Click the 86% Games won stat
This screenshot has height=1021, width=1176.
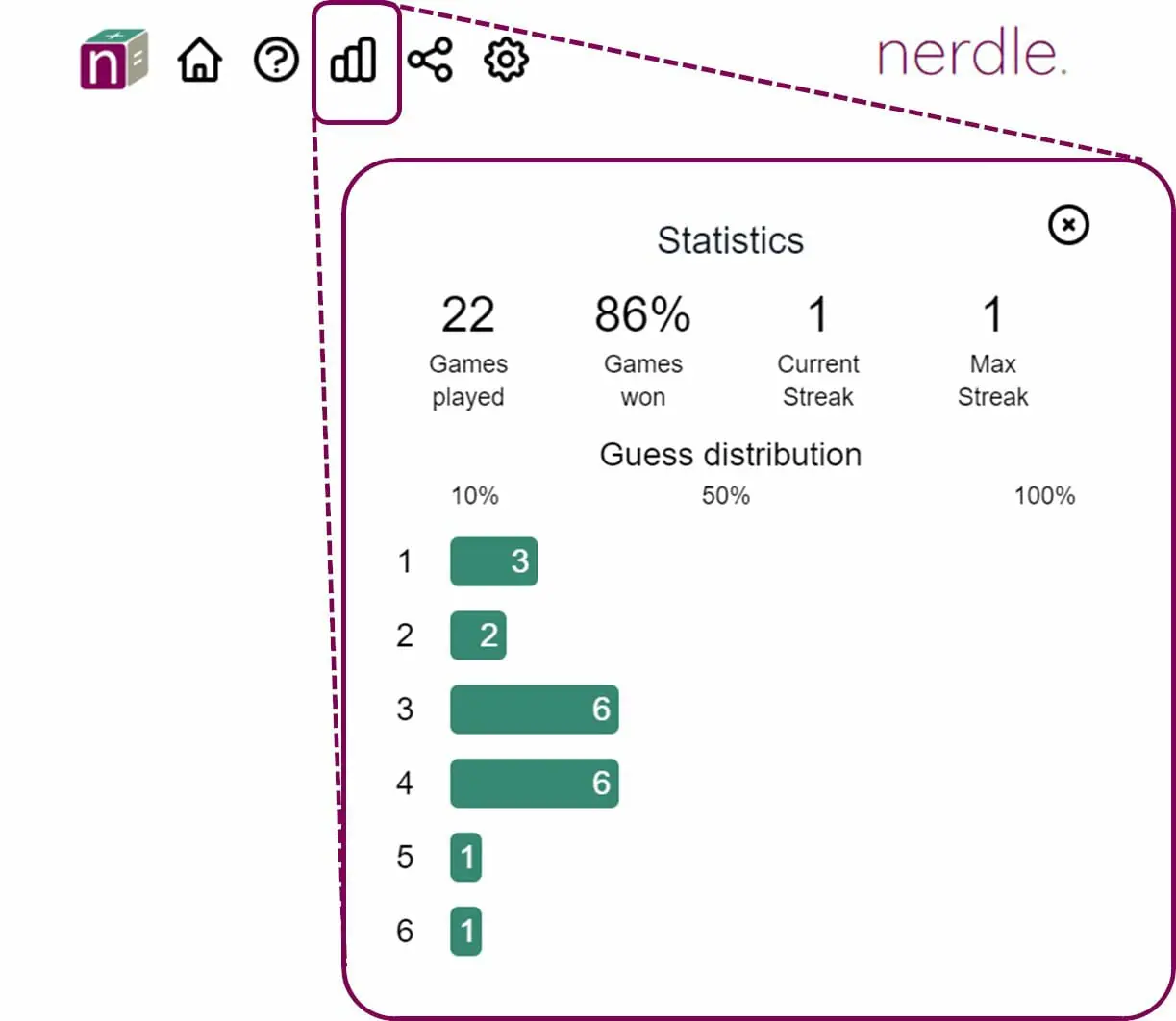coord(642,315)
